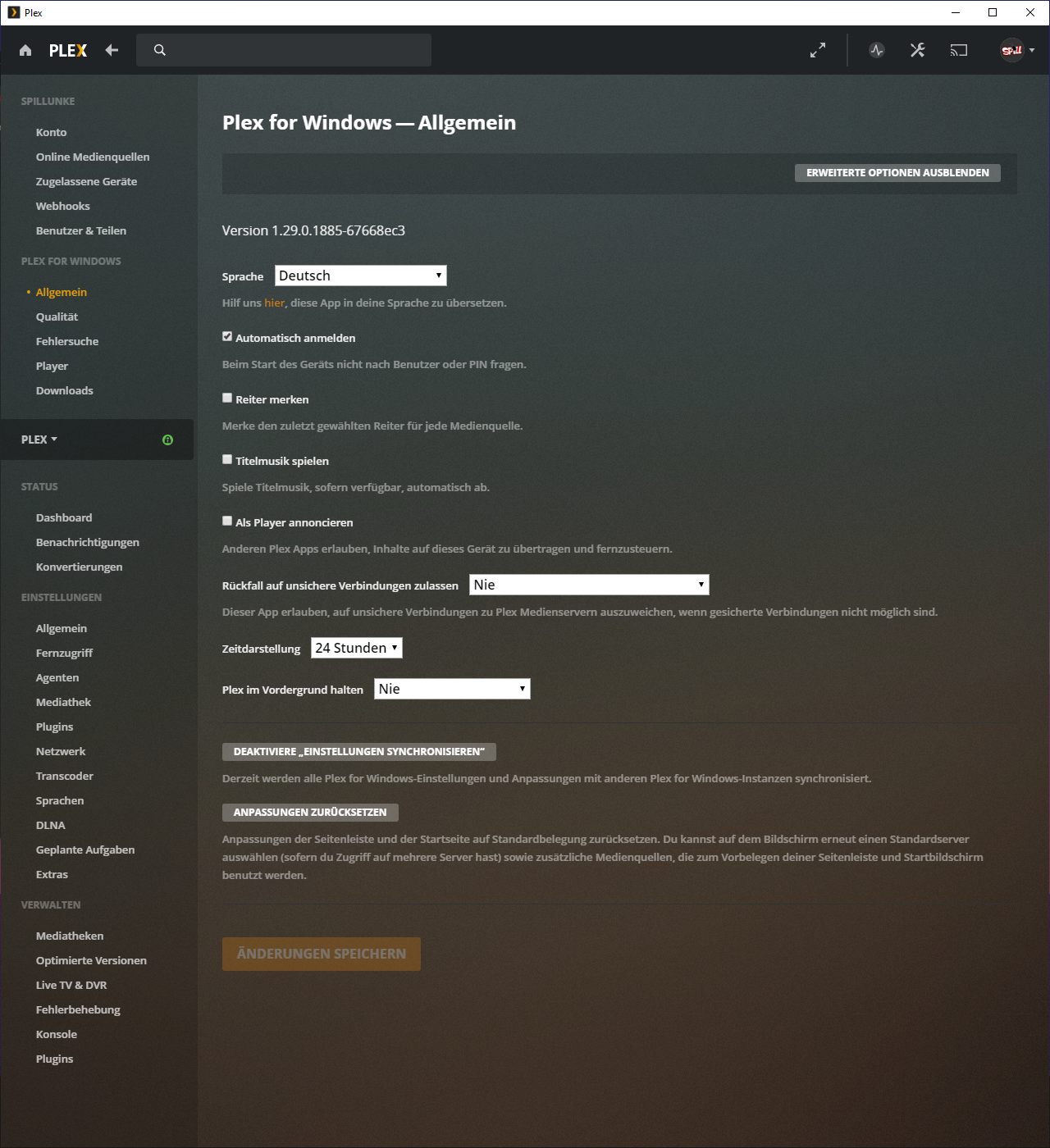
Task: Open Geplante Aufgaben settings
Action: point(85,850)
